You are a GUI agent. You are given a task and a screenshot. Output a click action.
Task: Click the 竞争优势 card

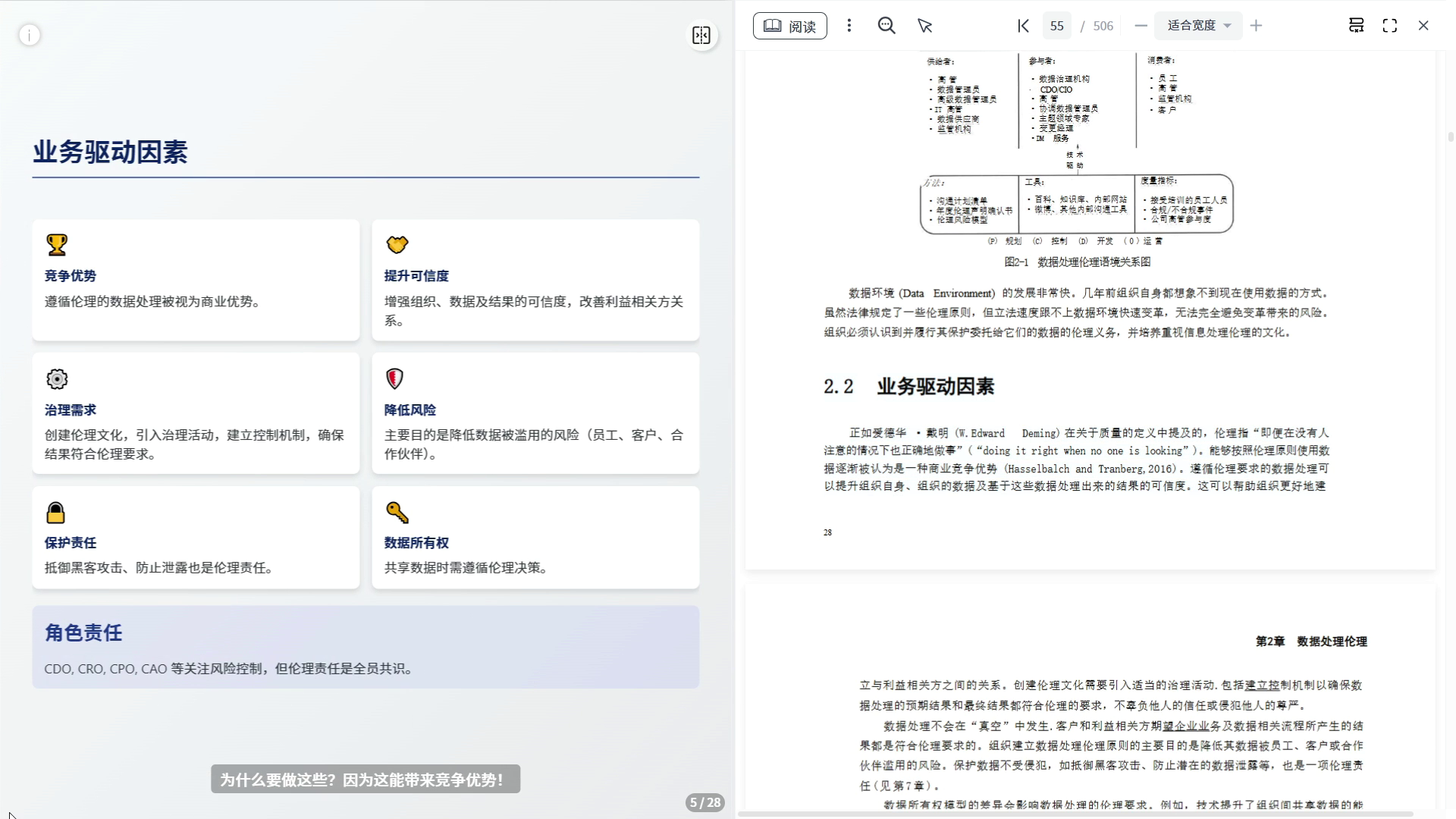tap(196, 280)
